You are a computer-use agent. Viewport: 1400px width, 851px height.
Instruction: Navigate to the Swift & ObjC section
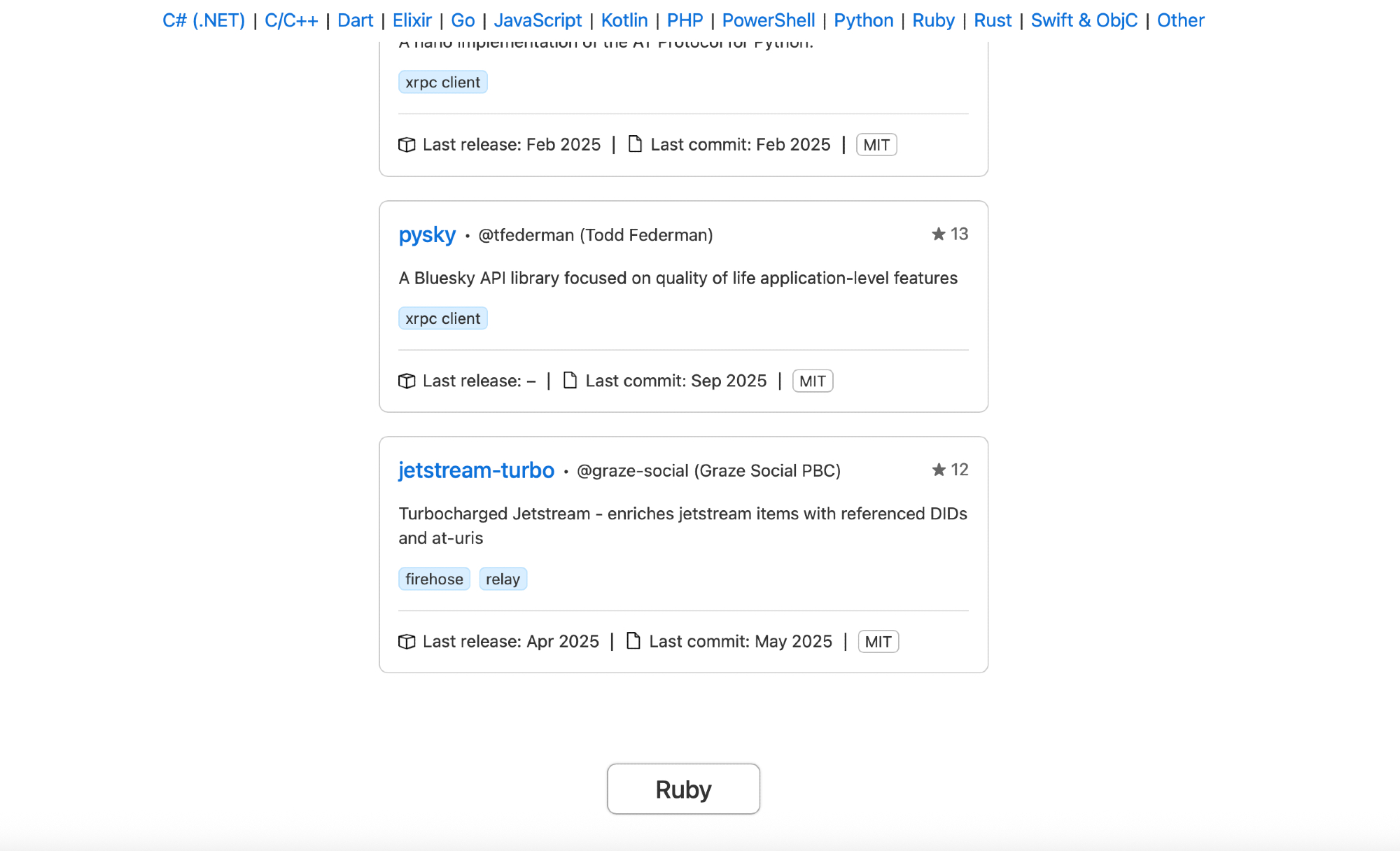1084,20
